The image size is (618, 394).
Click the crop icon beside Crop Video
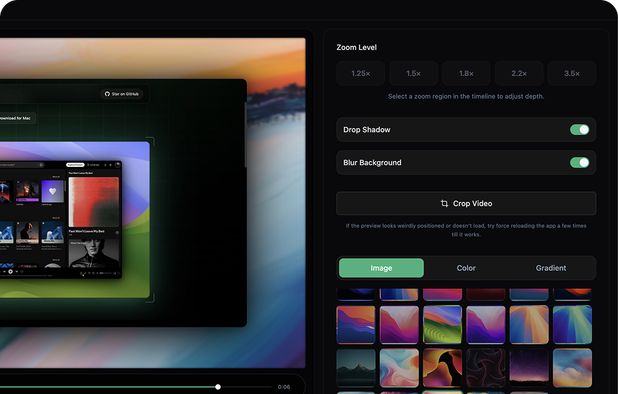pos(444,203)
